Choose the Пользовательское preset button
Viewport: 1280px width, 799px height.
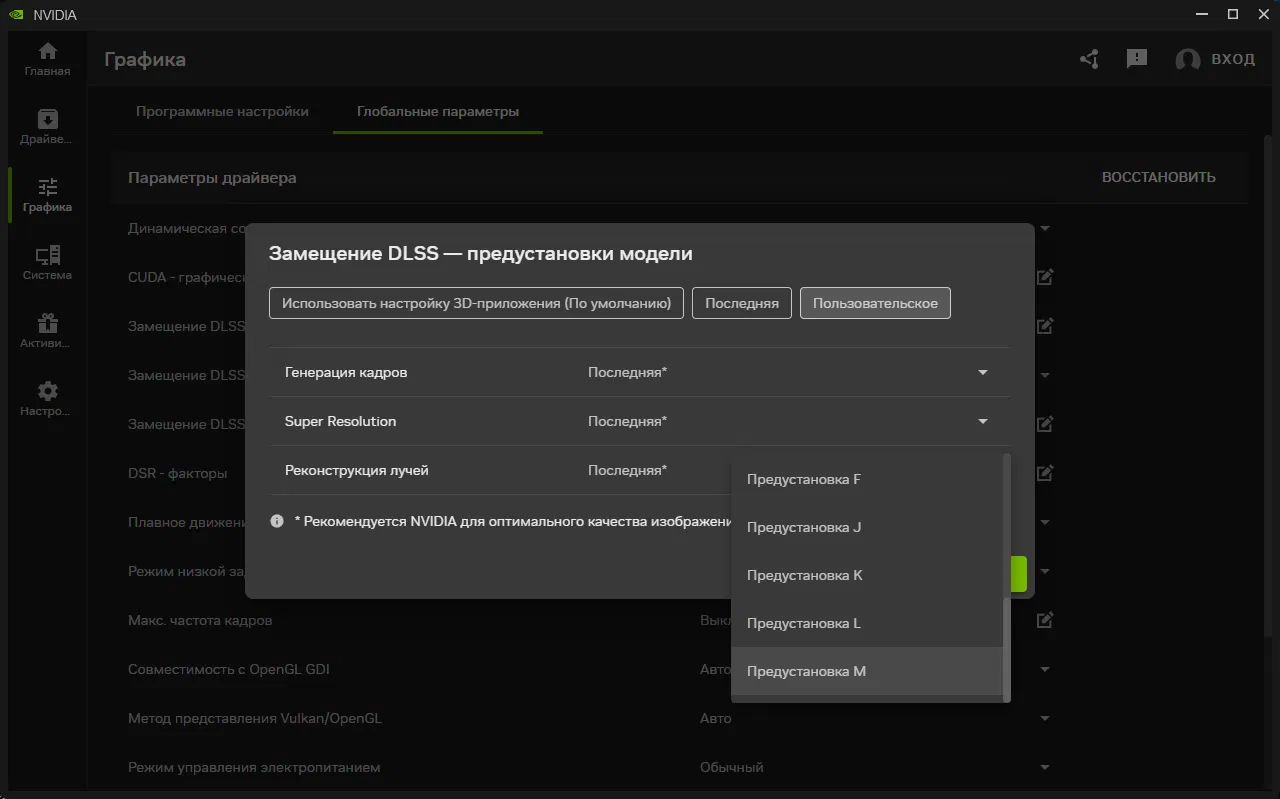[x=875, y=303]
